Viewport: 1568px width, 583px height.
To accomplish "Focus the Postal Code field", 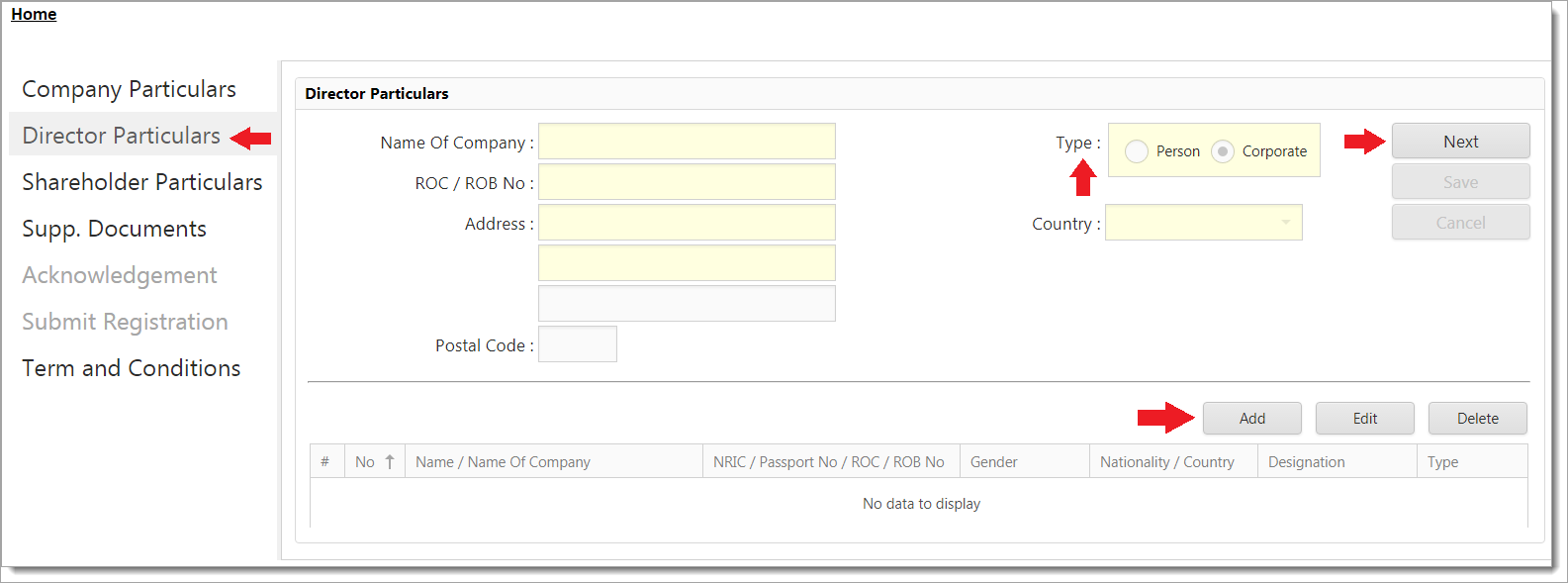I will click(577, 344).
